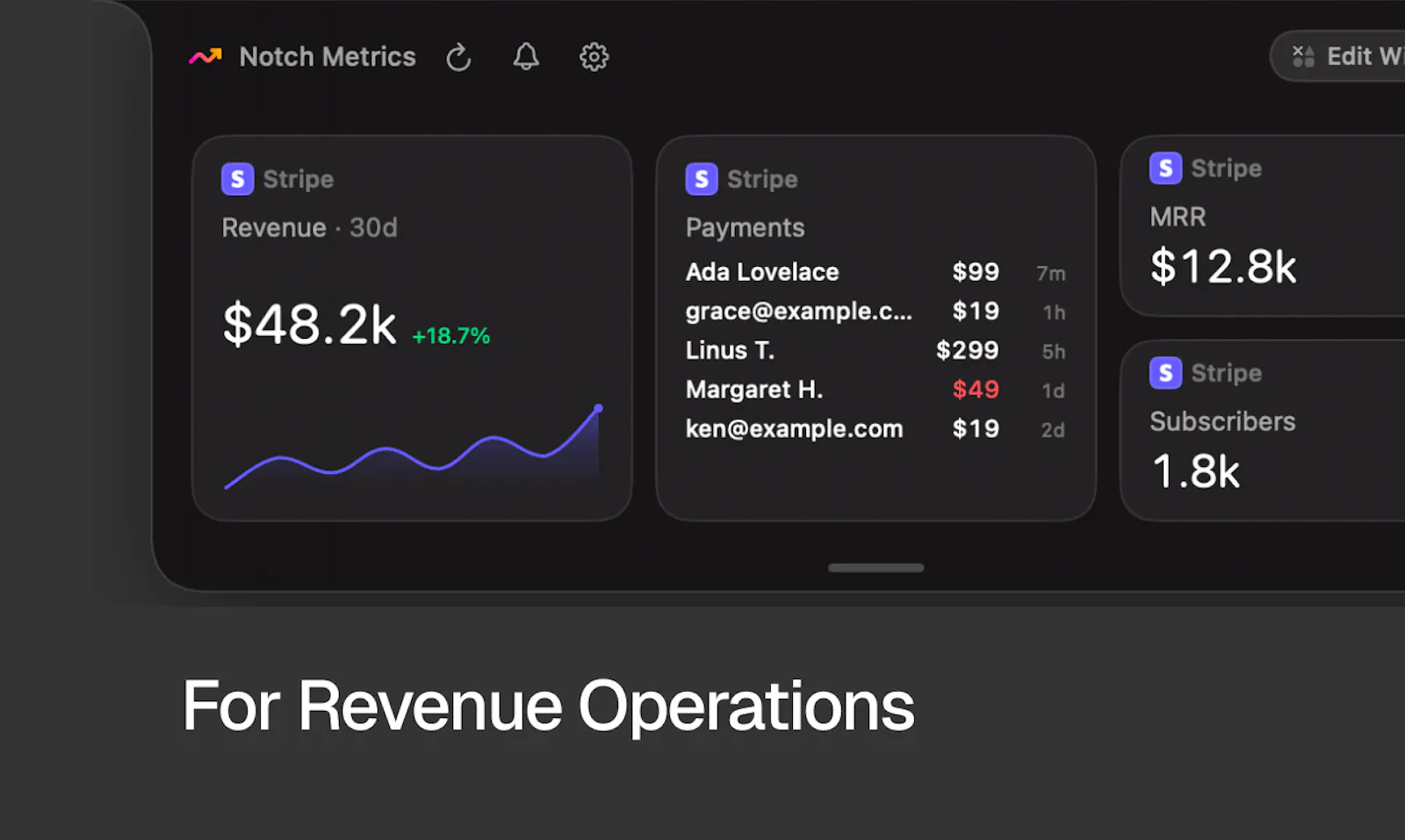Click the 1d timestamp
This screenshot has height=840, width=1405.
pyautogui.click(x=1054, y=391)
